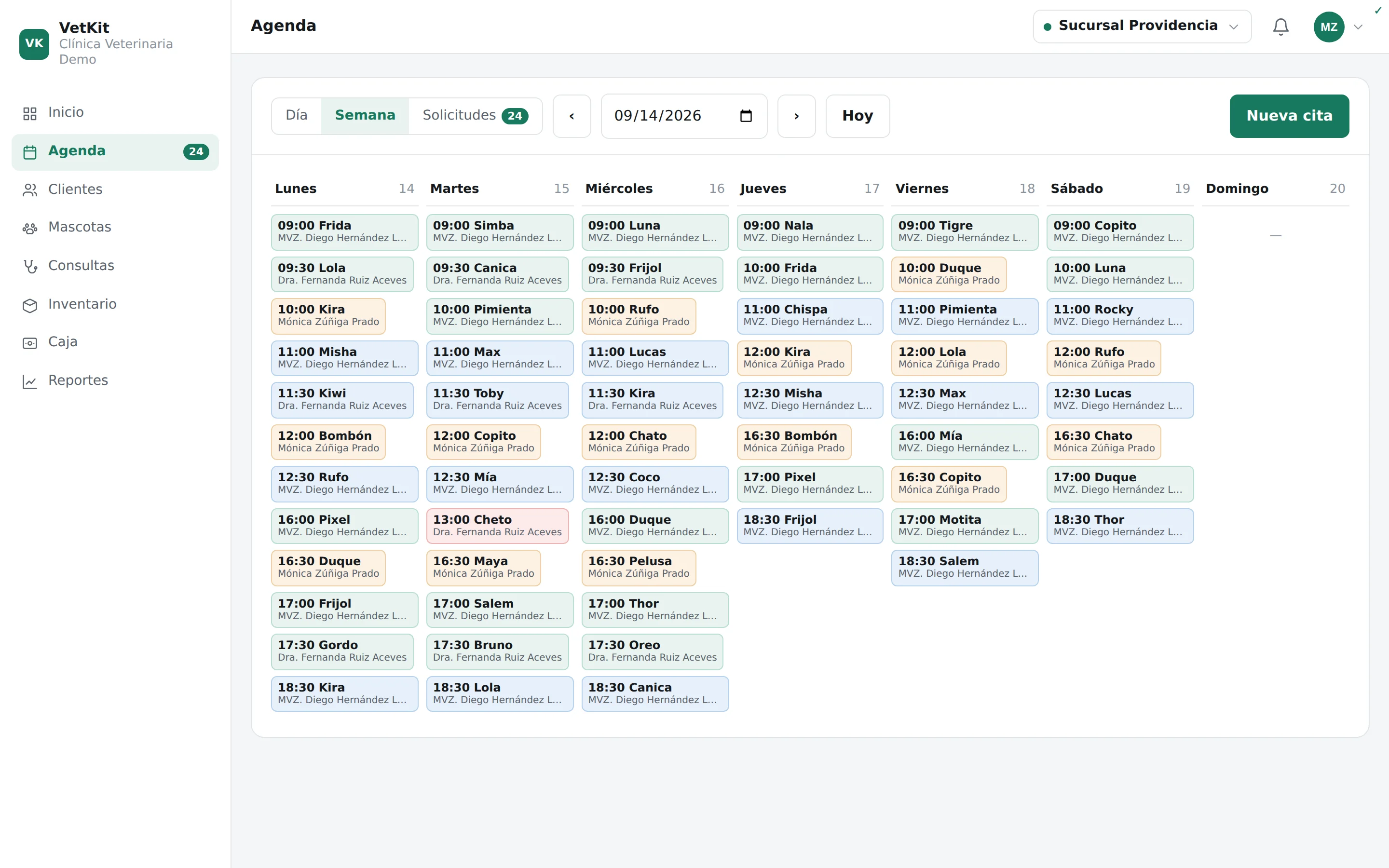
Task: Open Saturday 09:00 Copito appointment
Action: [x=1119, y=232]
